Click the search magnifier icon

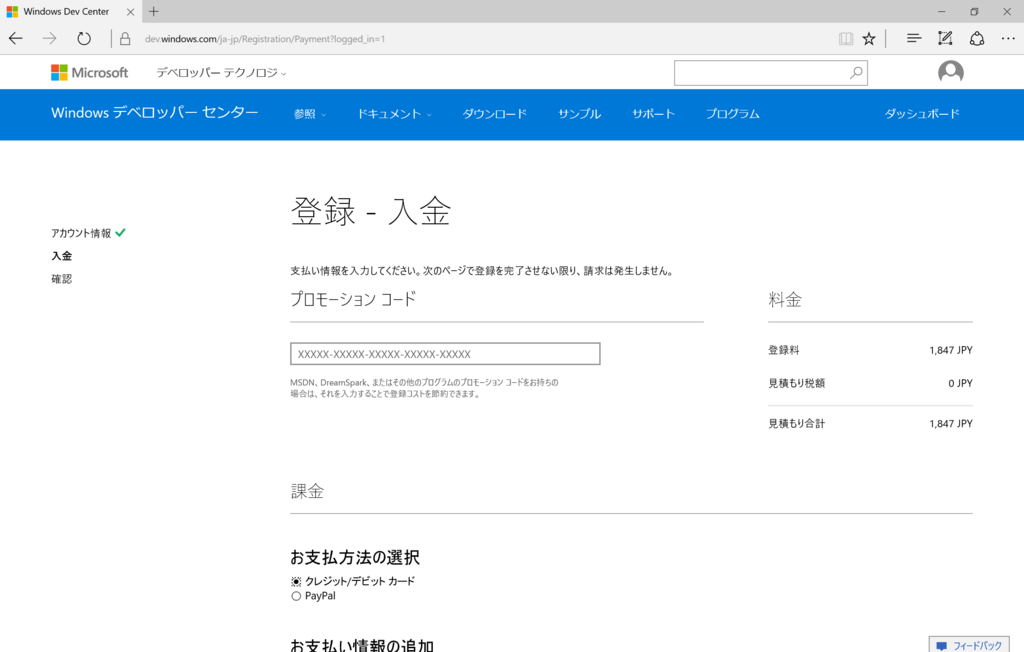tap(856, 73)
